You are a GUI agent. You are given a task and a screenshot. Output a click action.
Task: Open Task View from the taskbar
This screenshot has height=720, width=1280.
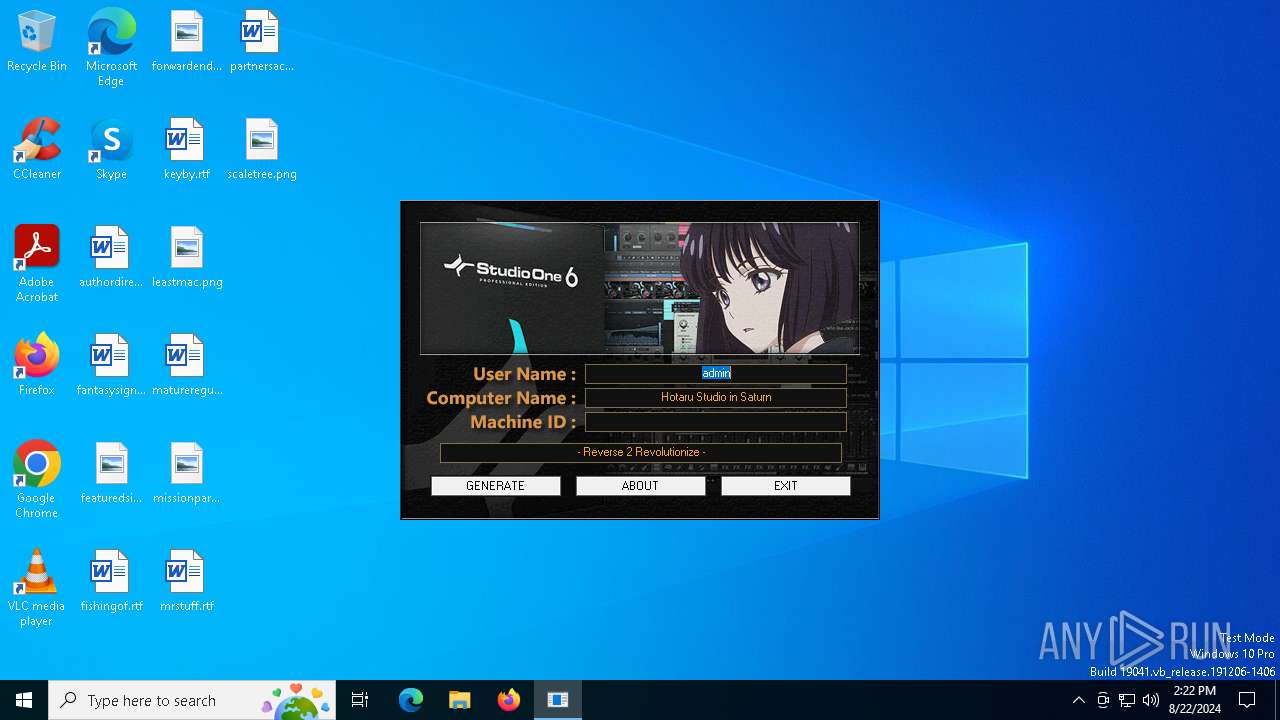tap(360, 700)
